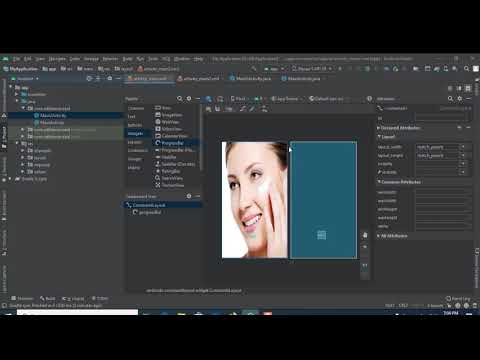Expand the drawable folder in Project tree
The width and height of the screenshot is (480, 360).
(x=23, y=151)
